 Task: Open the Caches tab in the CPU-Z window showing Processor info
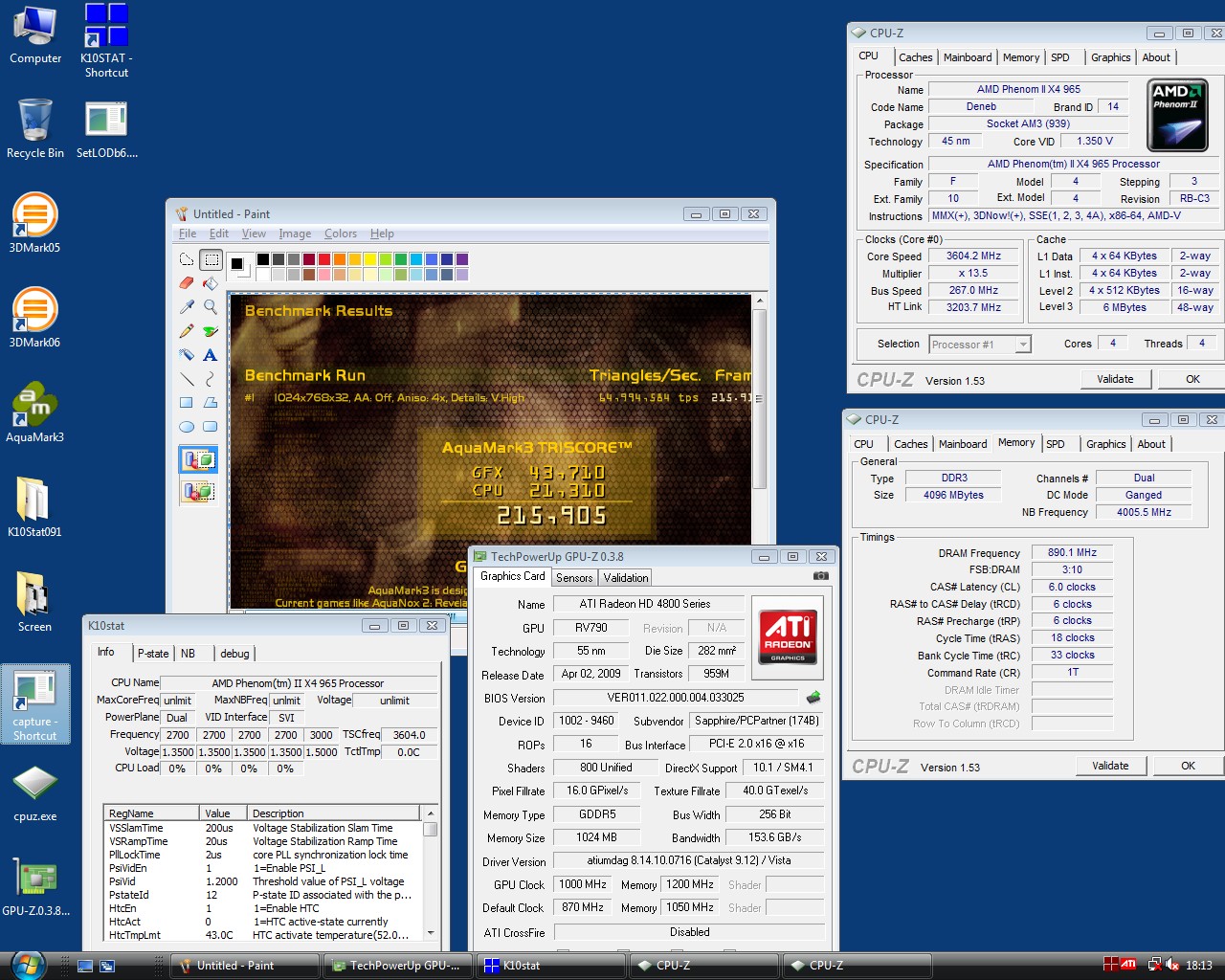tap(915, 57)
